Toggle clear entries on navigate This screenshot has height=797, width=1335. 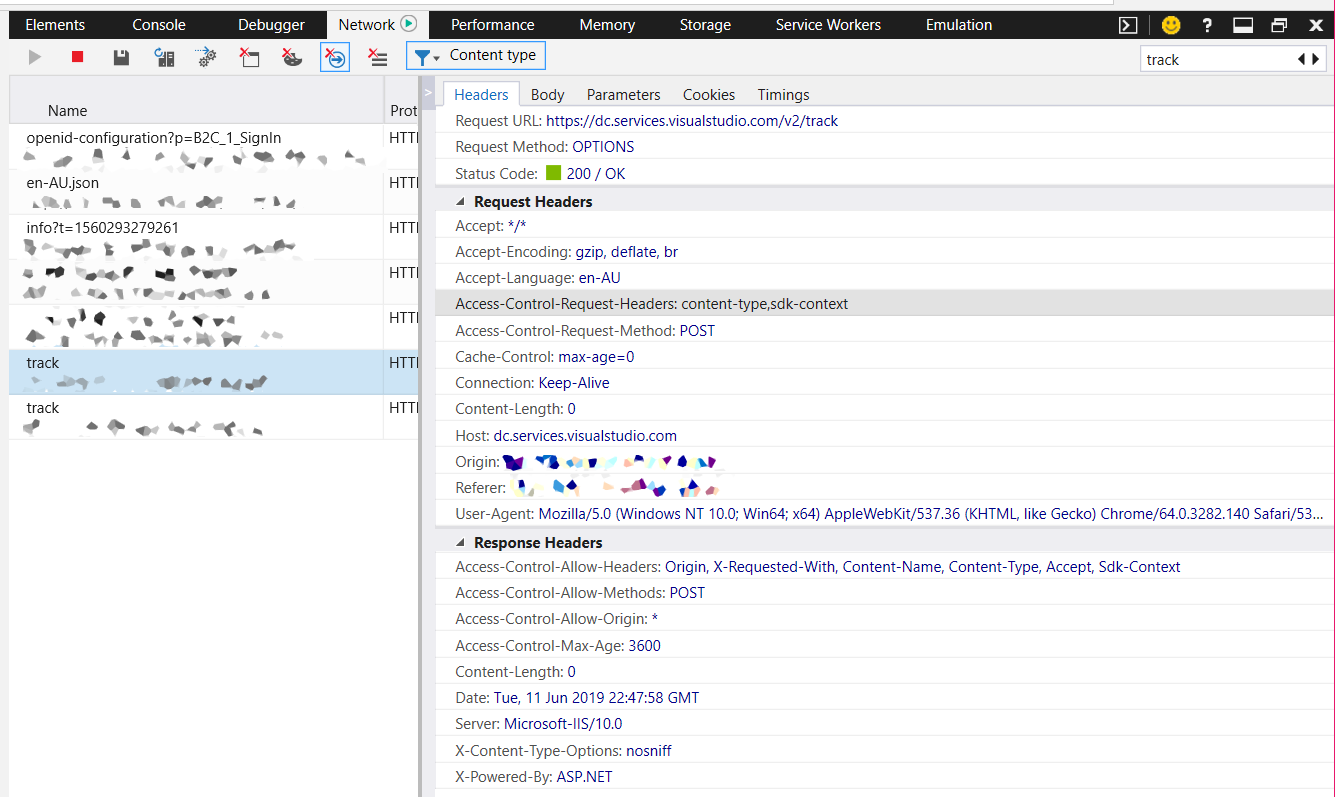click(x=334, y=57)
